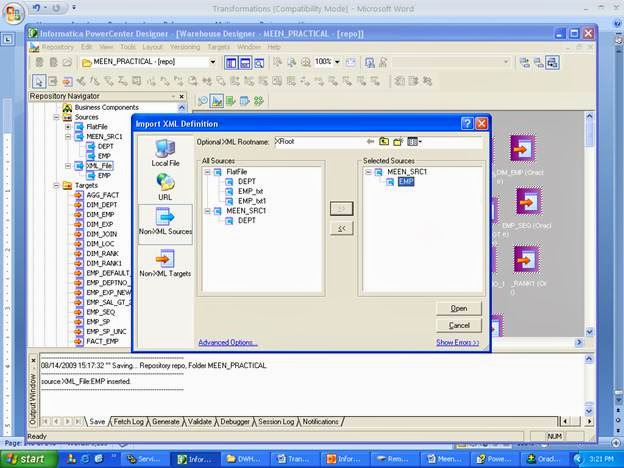Select EMP_txt in All Sources
Screen dimensions: 624x468
coord(250,191)
